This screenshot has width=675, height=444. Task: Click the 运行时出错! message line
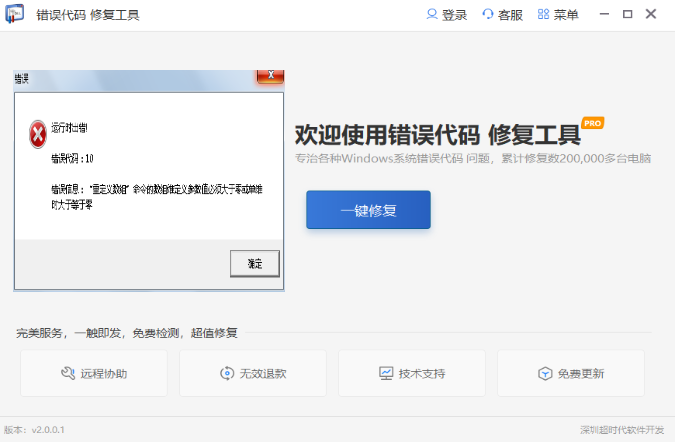69,127
